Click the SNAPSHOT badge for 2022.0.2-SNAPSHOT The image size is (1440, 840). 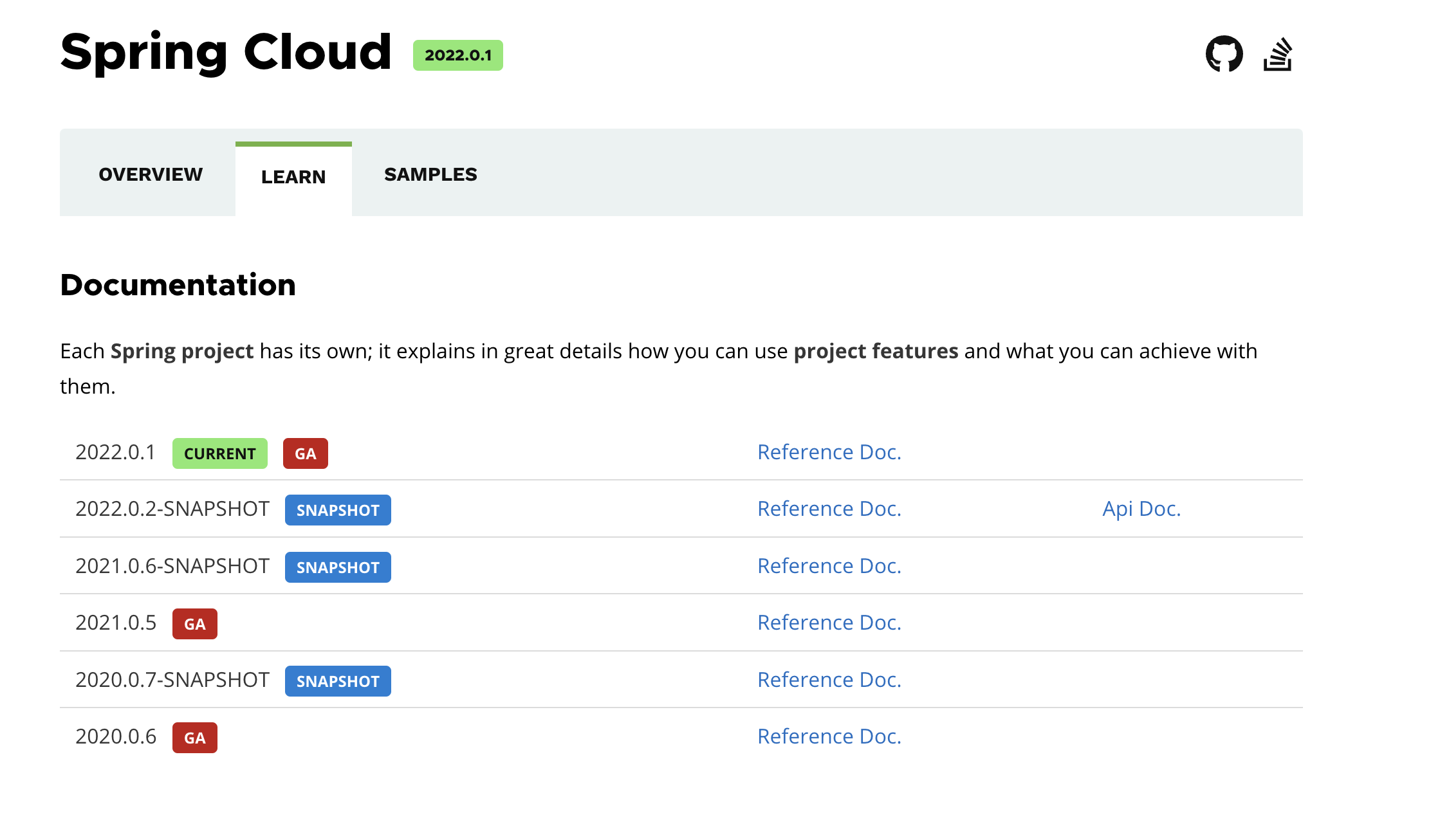coord(338,510)
